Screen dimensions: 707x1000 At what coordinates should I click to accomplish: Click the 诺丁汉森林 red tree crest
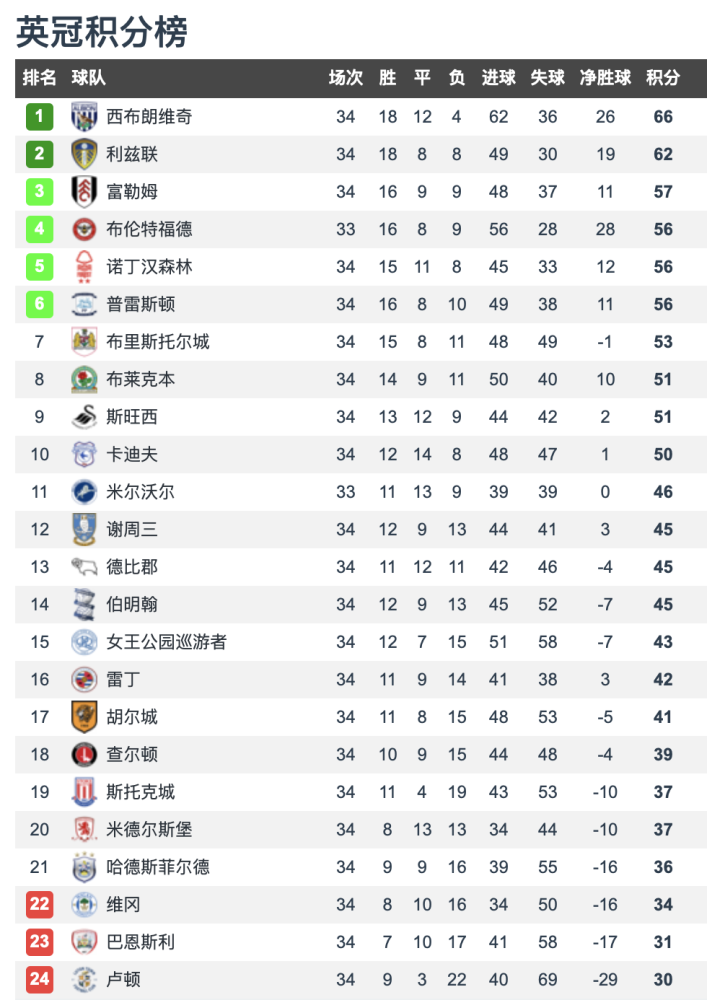tap(84, 267)
